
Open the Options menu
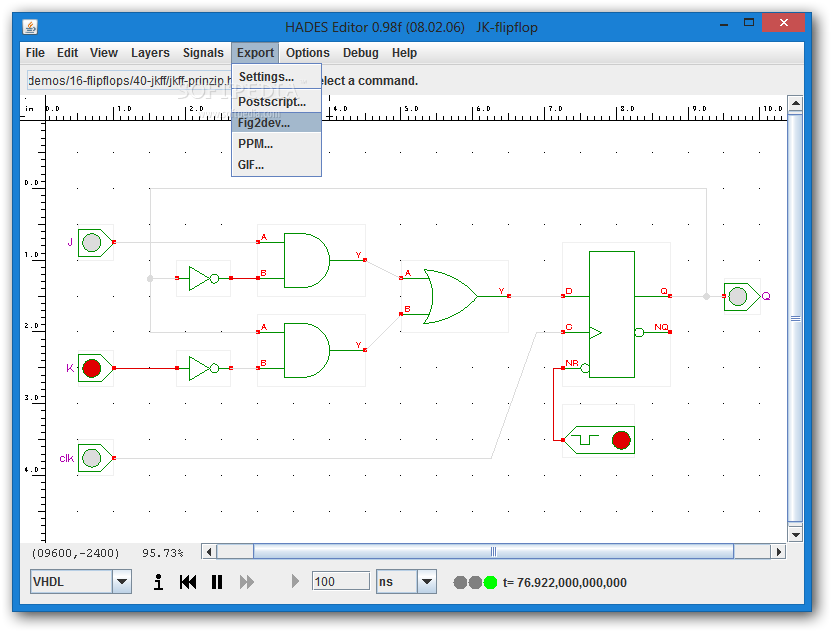click(x=308, y=53)
